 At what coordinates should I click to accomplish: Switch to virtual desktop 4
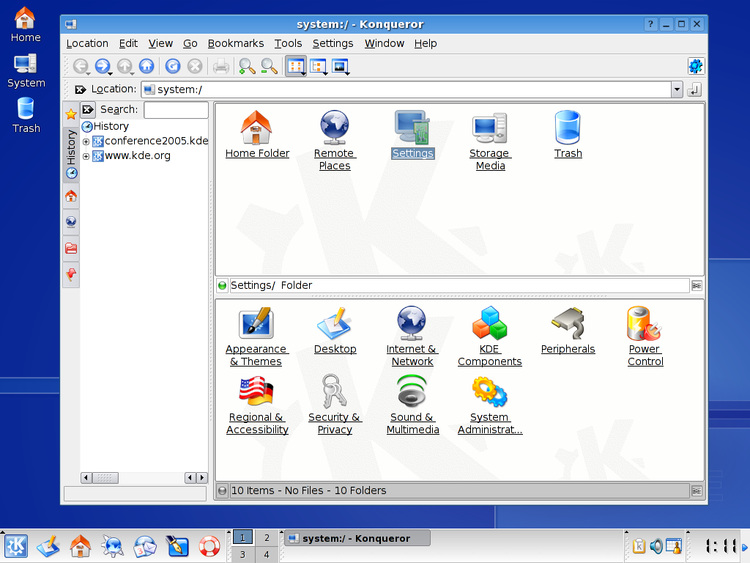(x=266, y=554)
